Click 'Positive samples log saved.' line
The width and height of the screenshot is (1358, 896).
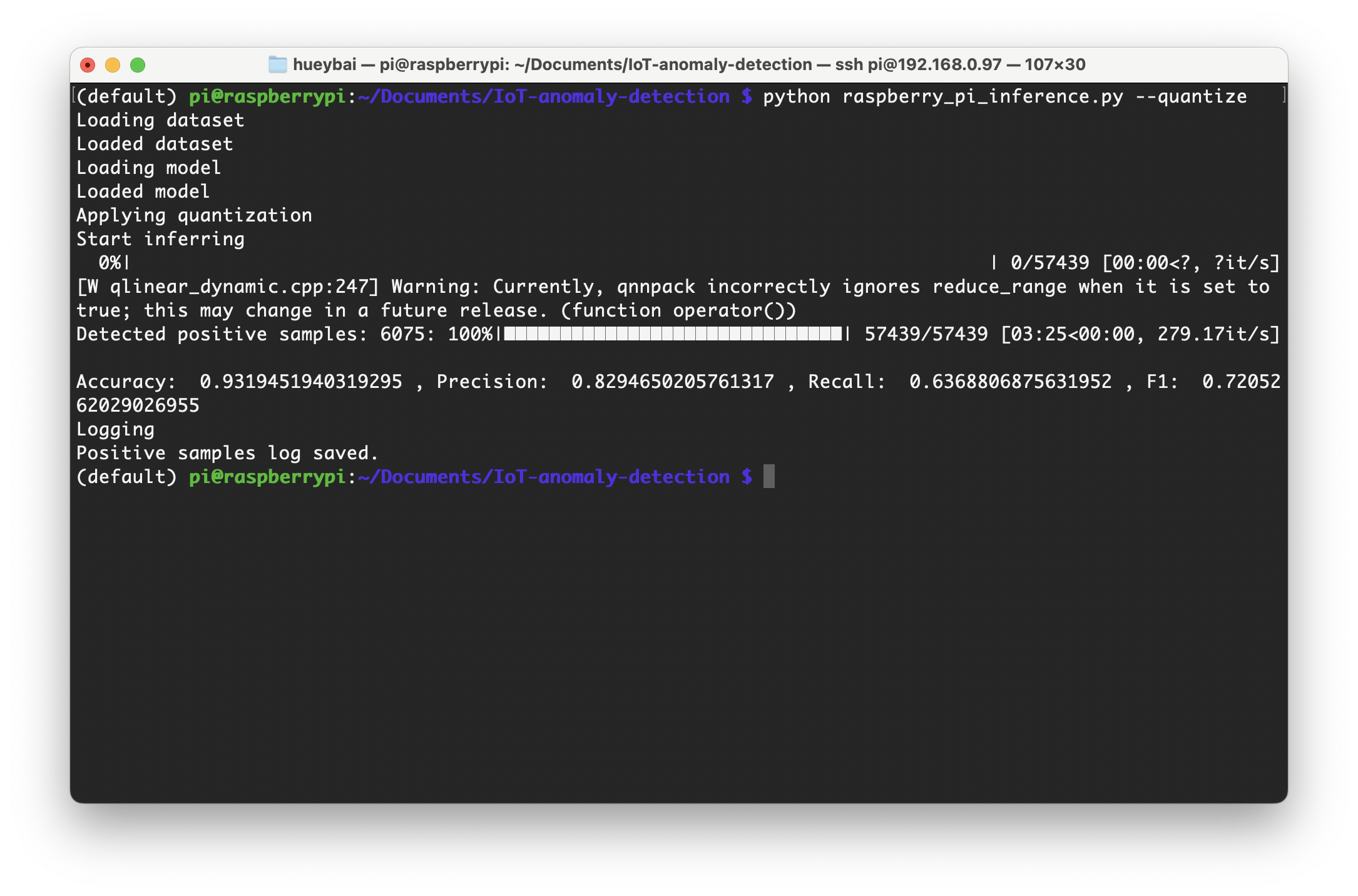(x=227, y=453)
